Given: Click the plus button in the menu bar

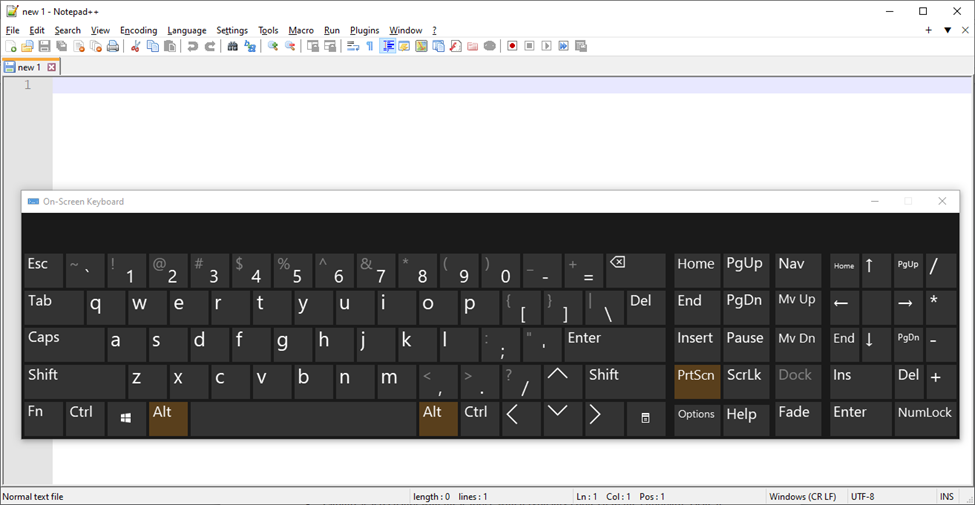Looking at the screenshot, I should 928,30.
